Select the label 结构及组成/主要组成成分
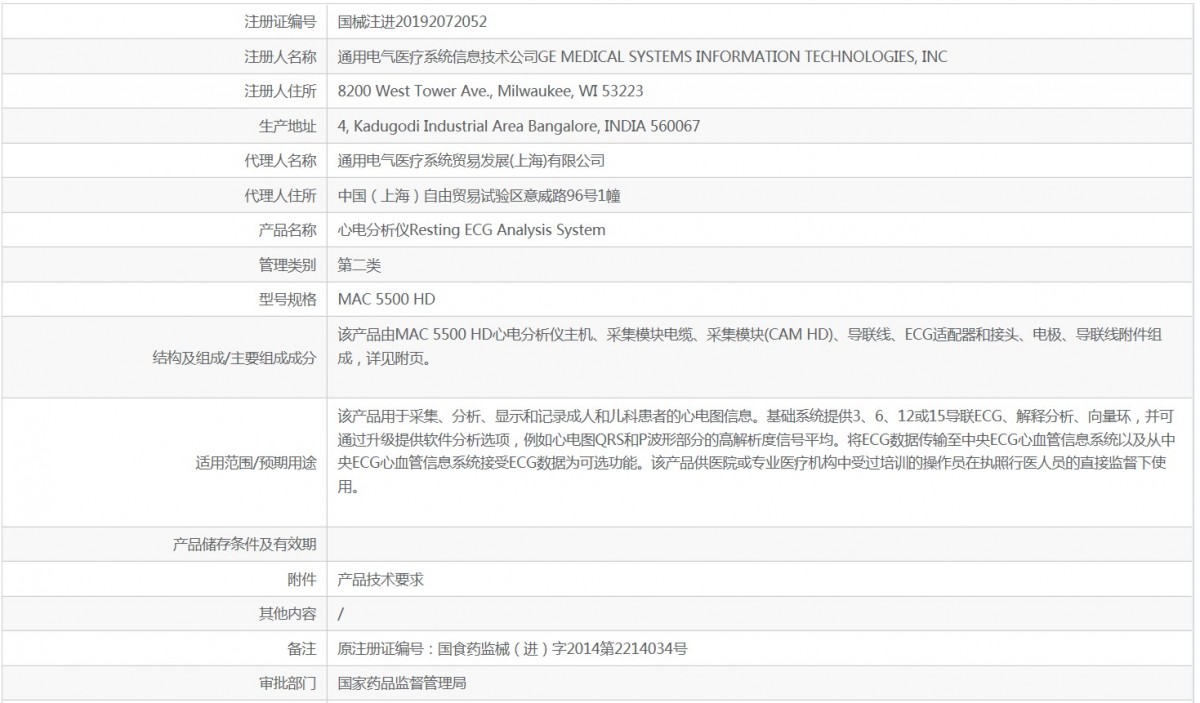Image resolution: width=1200 pixels, height=703 pixels. click(x=232, y=357)
